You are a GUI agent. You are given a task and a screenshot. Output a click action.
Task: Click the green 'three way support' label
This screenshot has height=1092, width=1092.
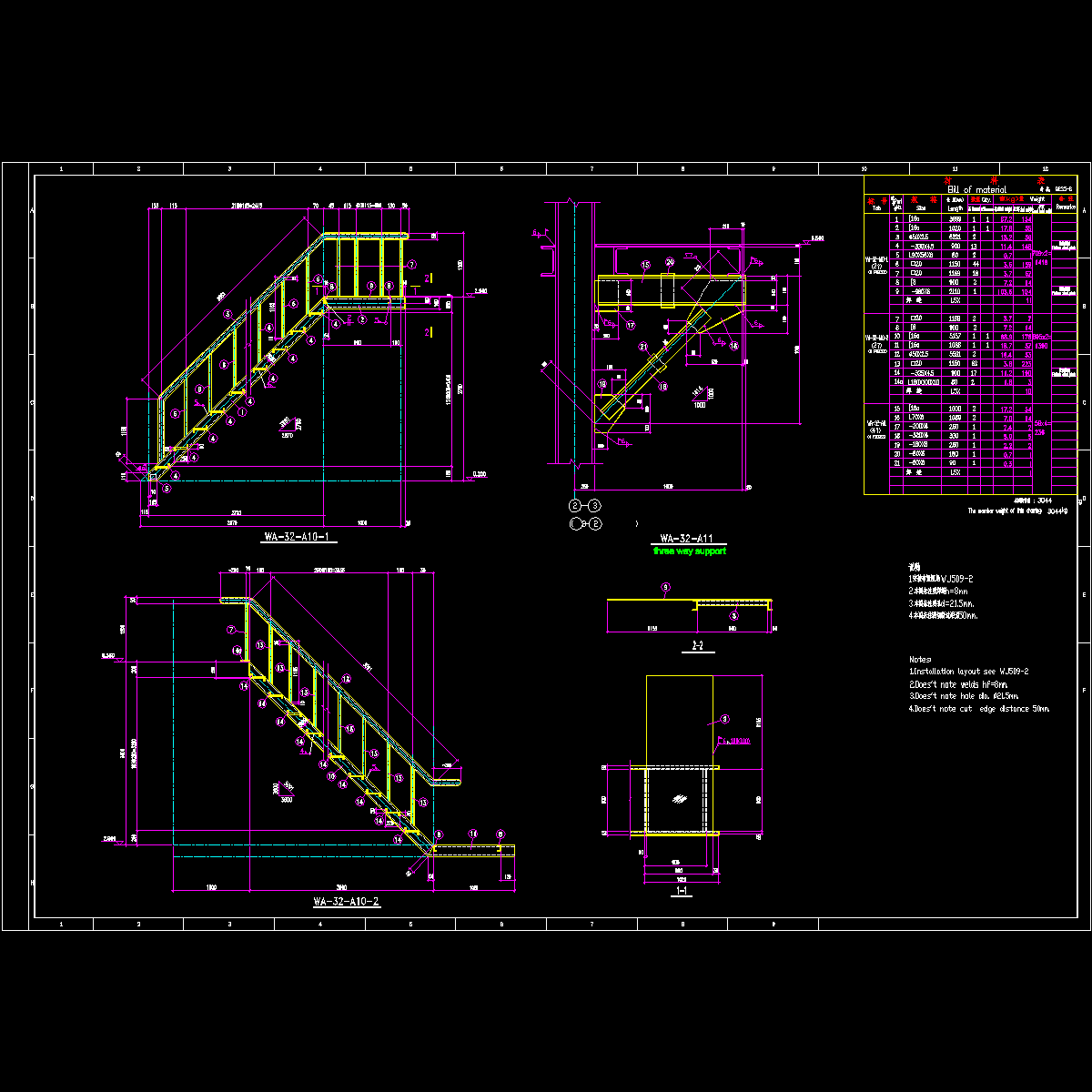click(689, 551)
